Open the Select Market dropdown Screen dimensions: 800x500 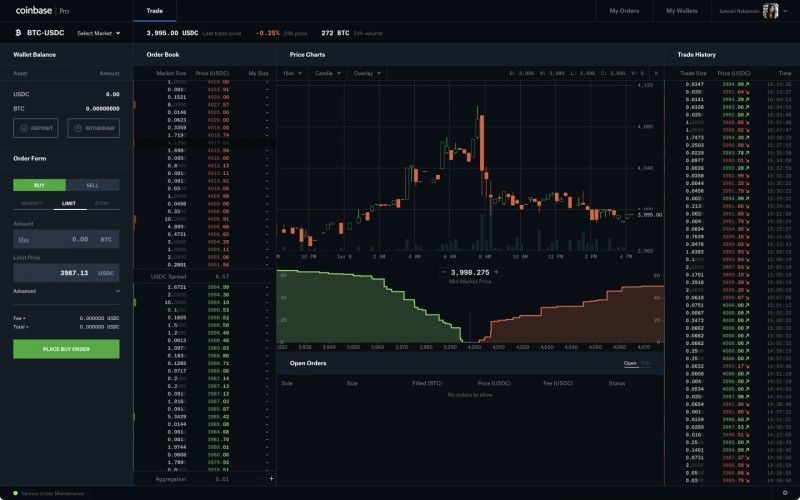point(97,33)
